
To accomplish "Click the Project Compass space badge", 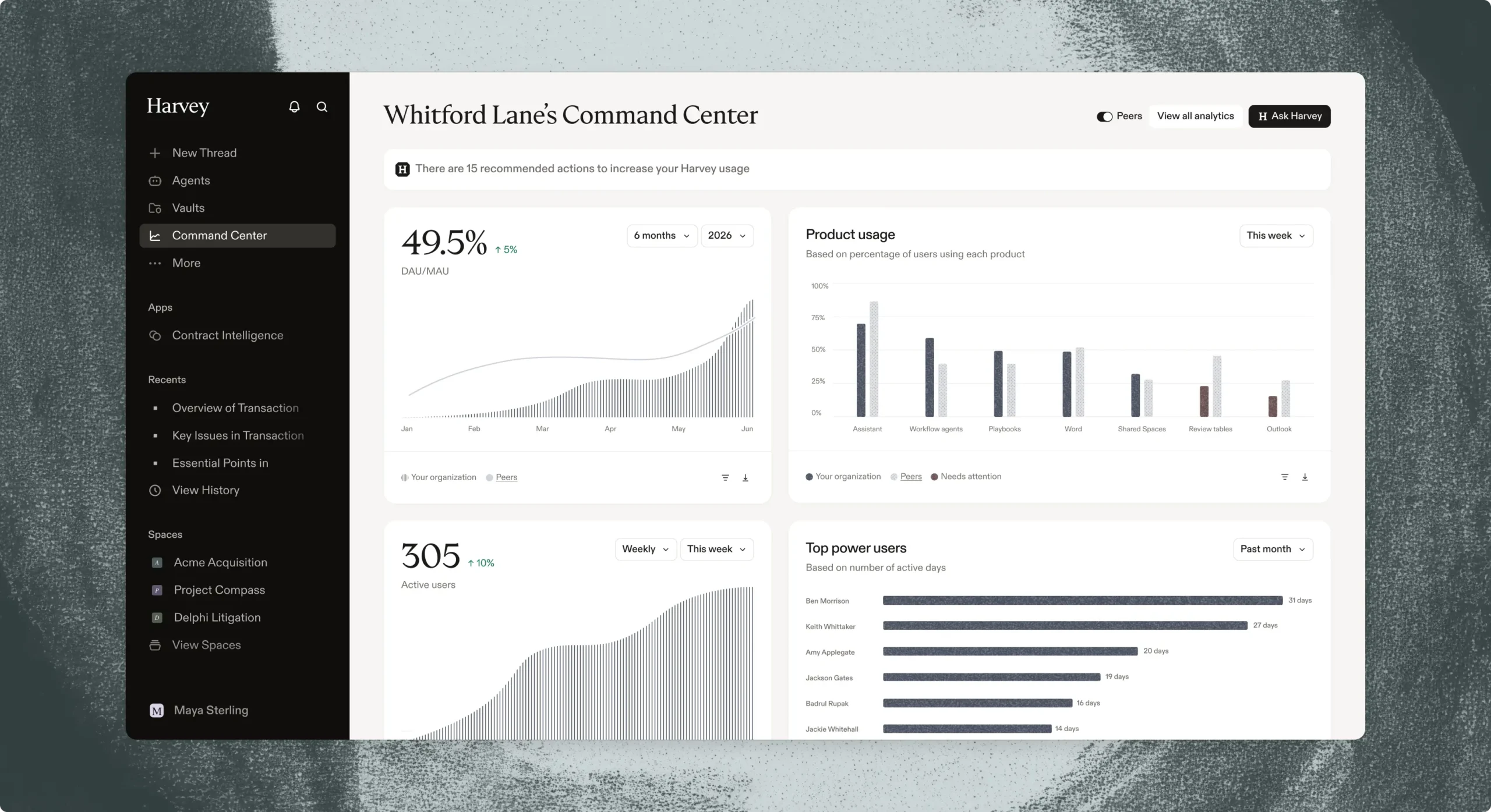I will [x=157, y=590].
